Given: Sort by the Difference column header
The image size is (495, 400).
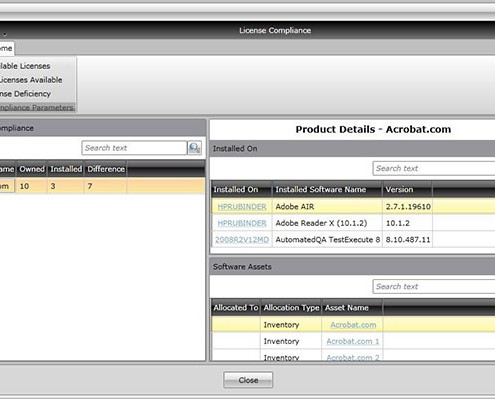Looking at the screenshot, I should click(x=106, y=169).
